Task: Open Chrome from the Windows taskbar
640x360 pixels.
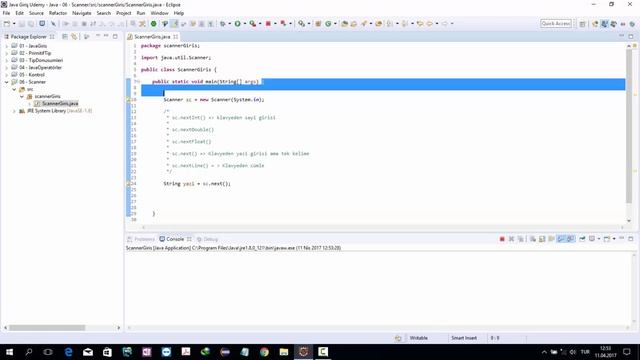Action: (x=264, y=352)
